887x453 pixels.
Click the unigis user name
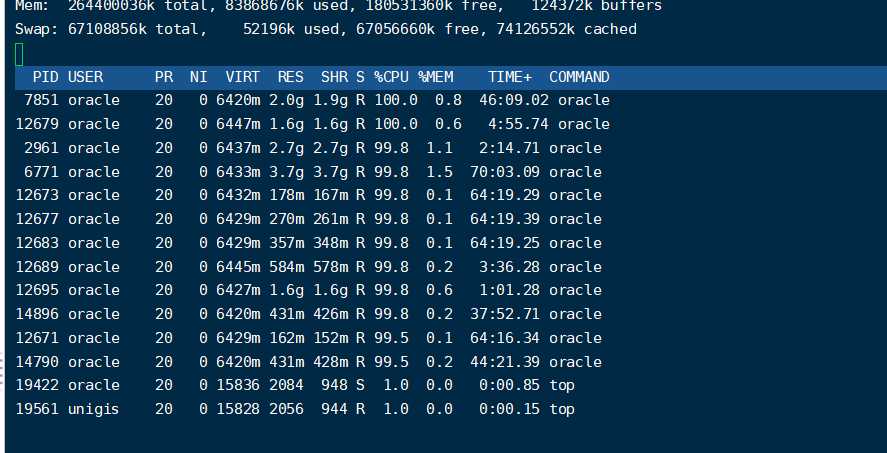tap(93, 409)
